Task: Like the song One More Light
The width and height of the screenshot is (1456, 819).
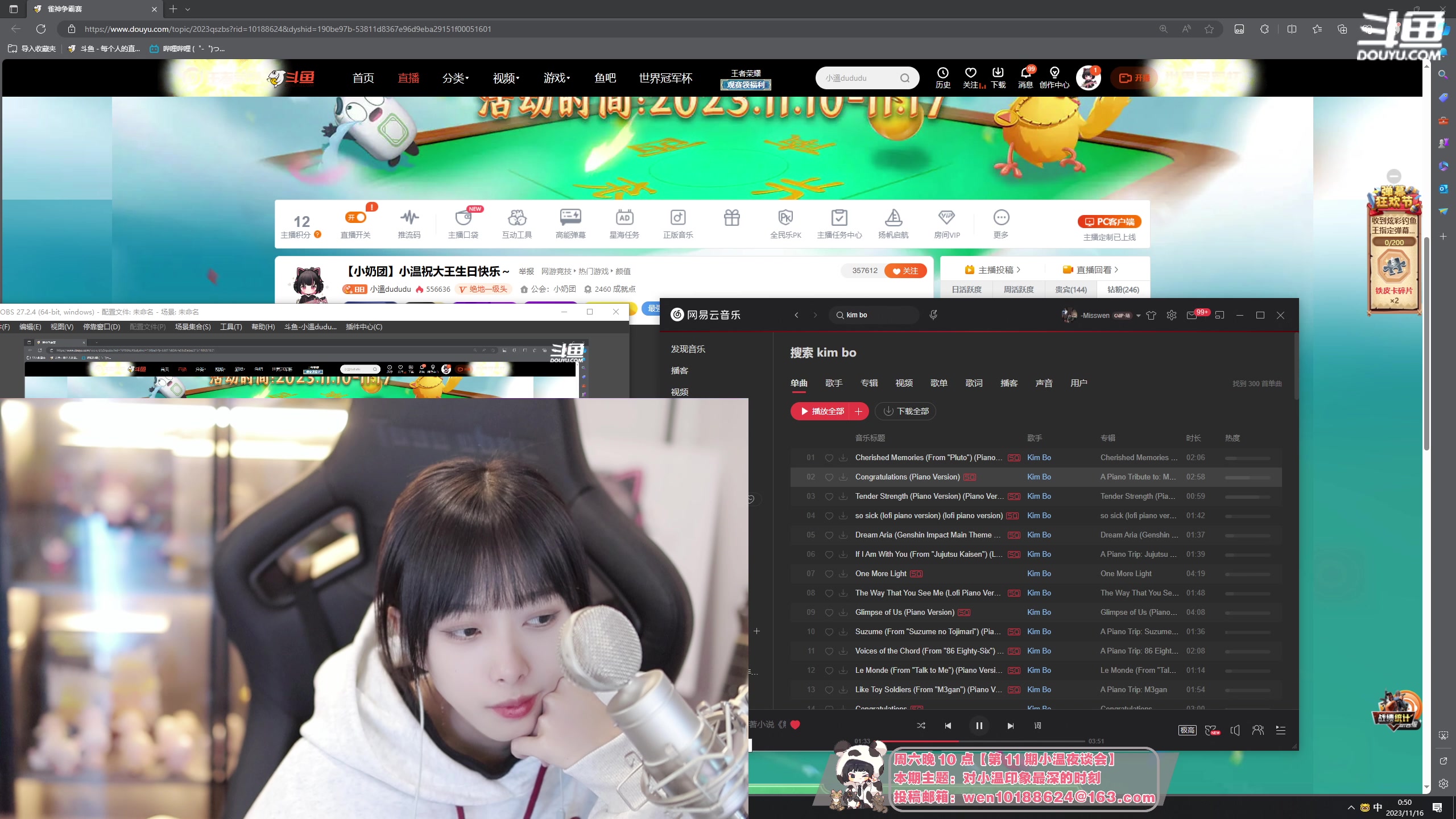Action: click(829, 574)
